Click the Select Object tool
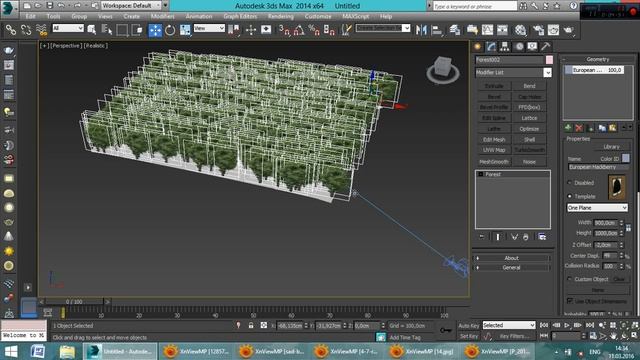This screenshot has height=360, width=640. click(x=91, y=30)
